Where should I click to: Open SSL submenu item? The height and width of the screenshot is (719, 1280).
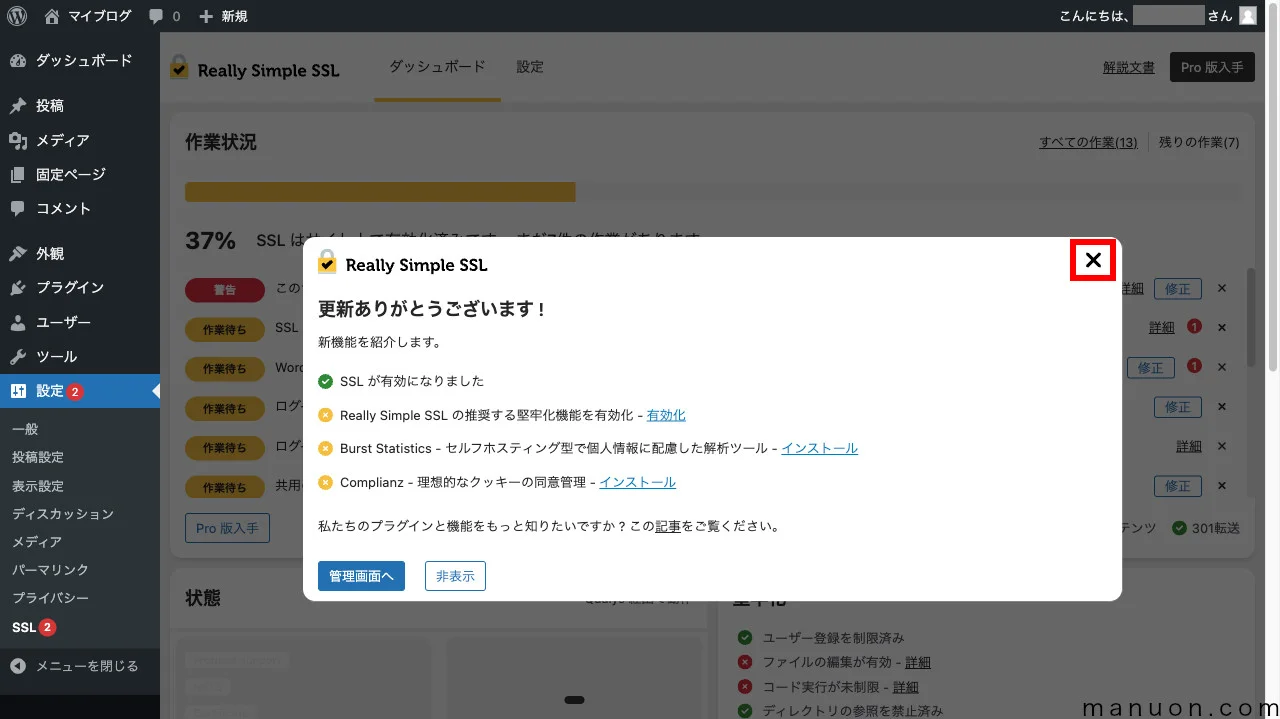(x=34, y=627)
